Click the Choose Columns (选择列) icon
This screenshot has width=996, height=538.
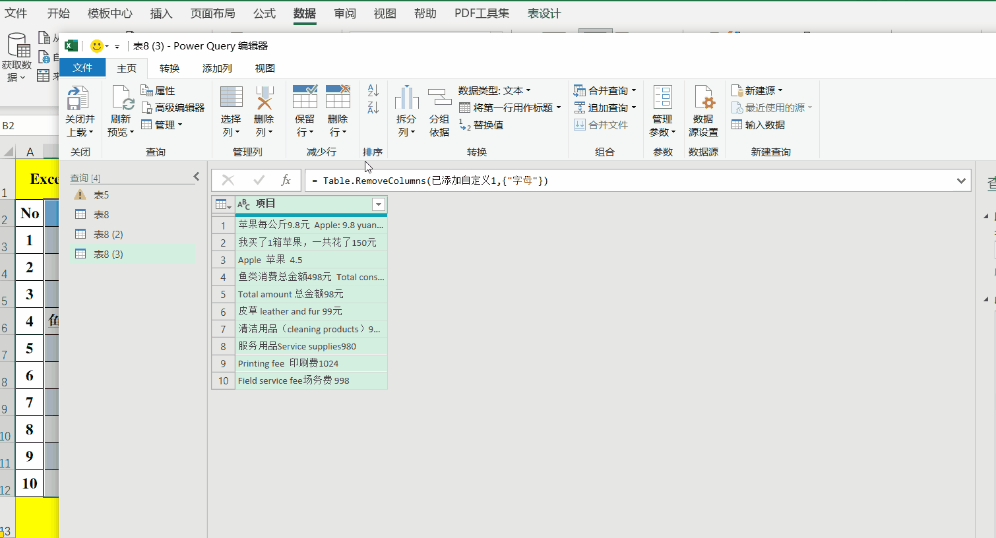231,98
